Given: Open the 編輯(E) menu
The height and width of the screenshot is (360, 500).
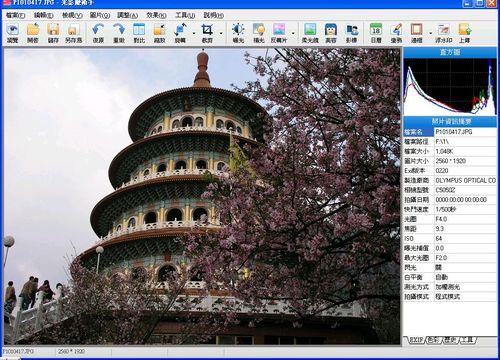Looking at the screenshot, I should click(x=44, y=15).
